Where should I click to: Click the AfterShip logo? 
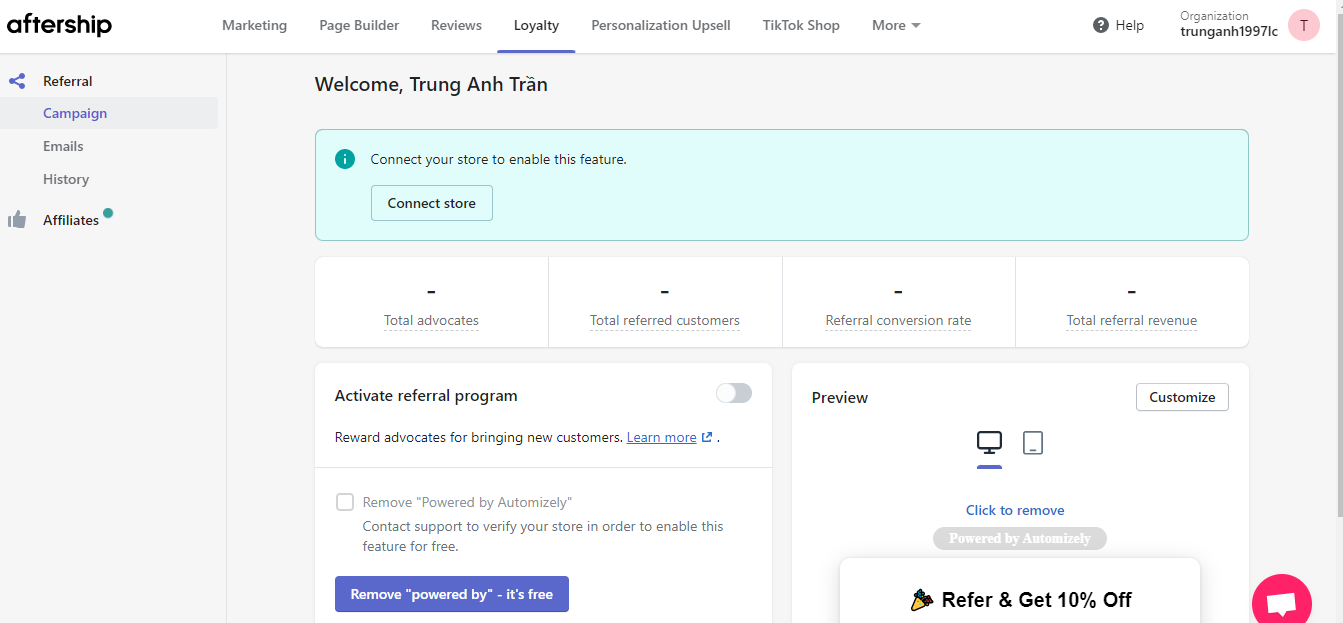pos(59,25)
